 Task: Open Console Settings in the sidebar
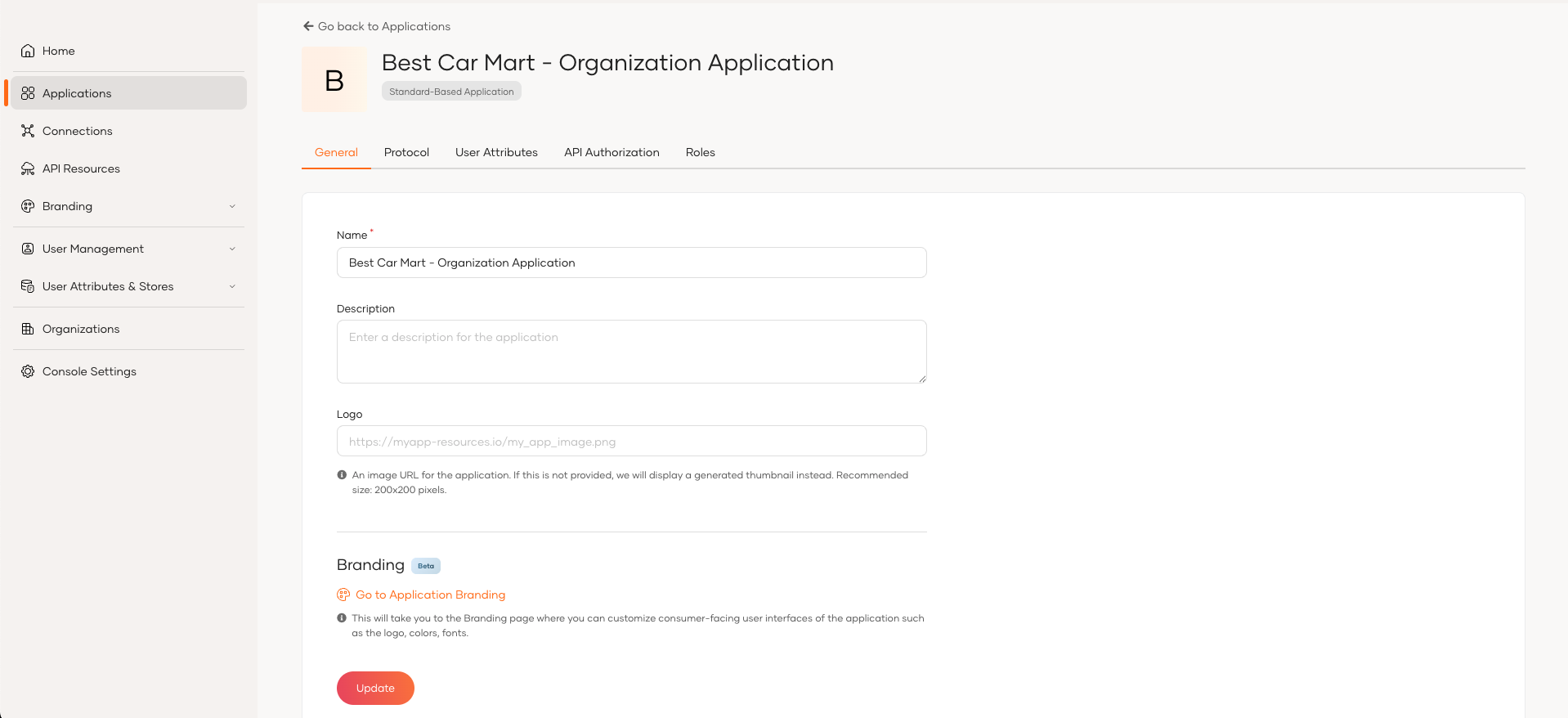[129, 371]
